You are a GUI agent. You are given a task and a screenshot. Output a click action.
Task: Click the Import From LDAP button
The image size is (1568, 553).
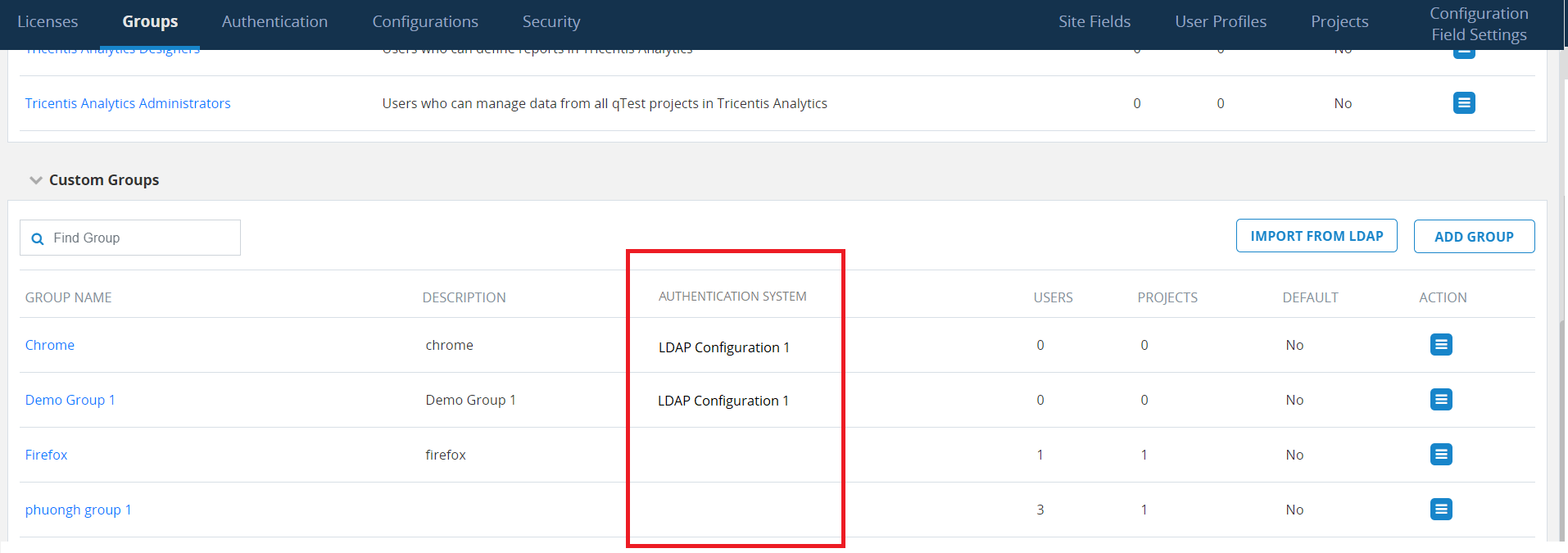coord(1316,236)
